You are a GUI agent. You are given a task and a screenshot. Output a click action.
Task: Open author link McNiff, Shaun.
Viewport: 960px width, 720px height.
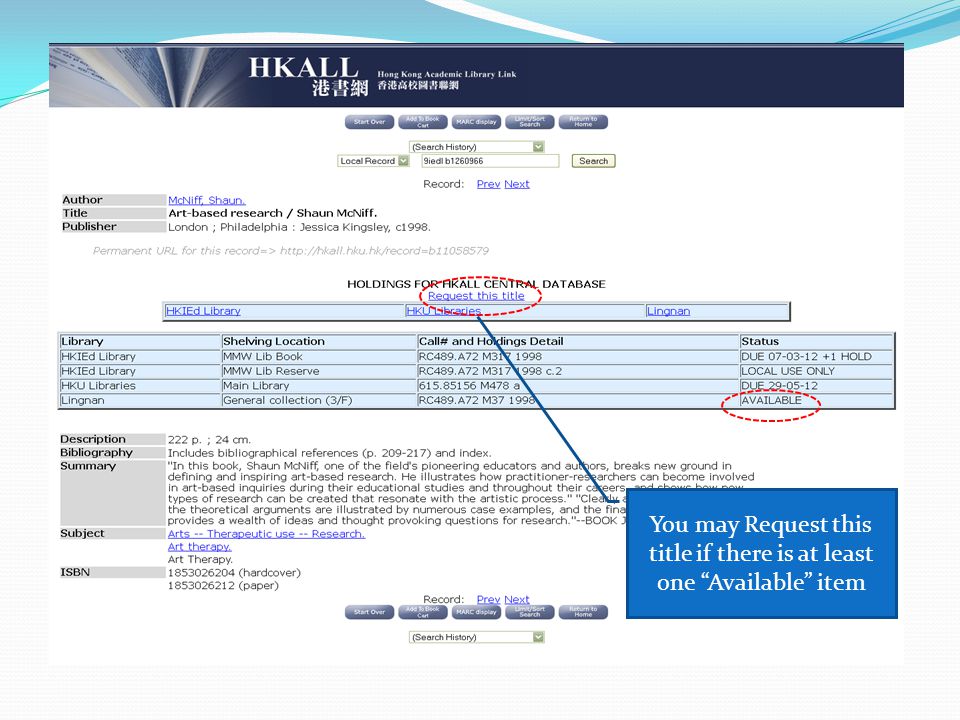tap(206, 200)
